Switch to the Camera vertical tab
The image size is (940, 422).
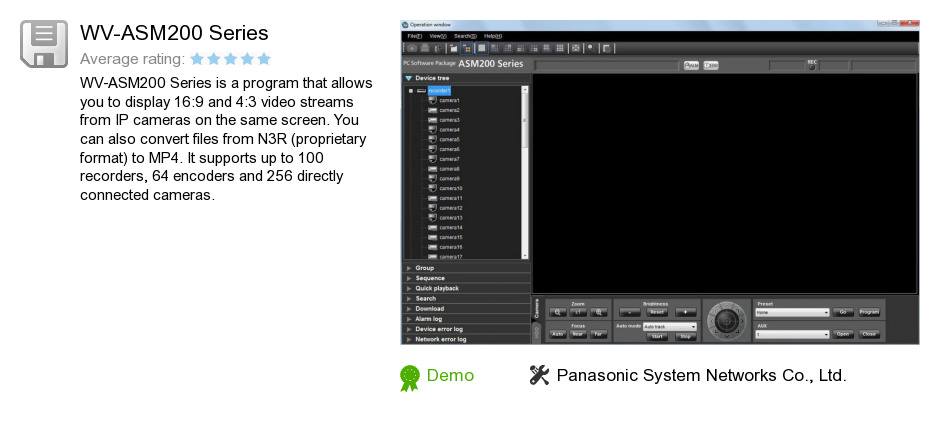[x=537, y=308]
